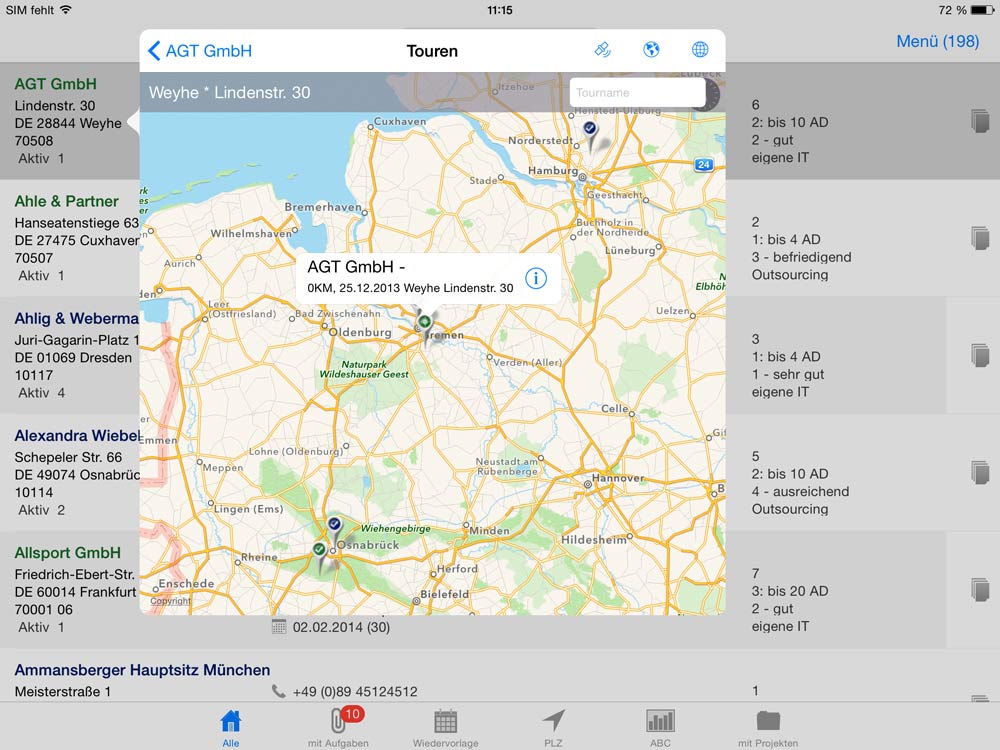Image resolution: width=1000 pixels, height=750 pixels.
Task: Tap the Weyhe * Lindenstr. 30 address bar text
Action: [x=230, y=92]
